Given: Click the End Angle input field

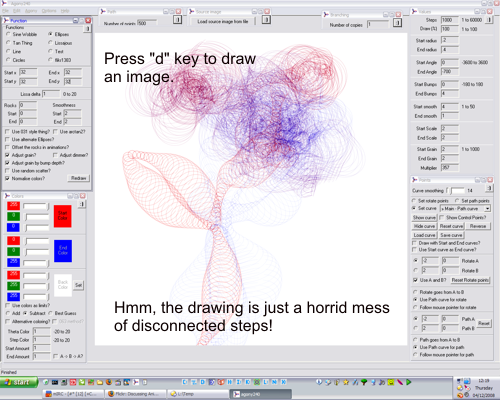Looking at the screenshot, I should click(x=450, y=72).
